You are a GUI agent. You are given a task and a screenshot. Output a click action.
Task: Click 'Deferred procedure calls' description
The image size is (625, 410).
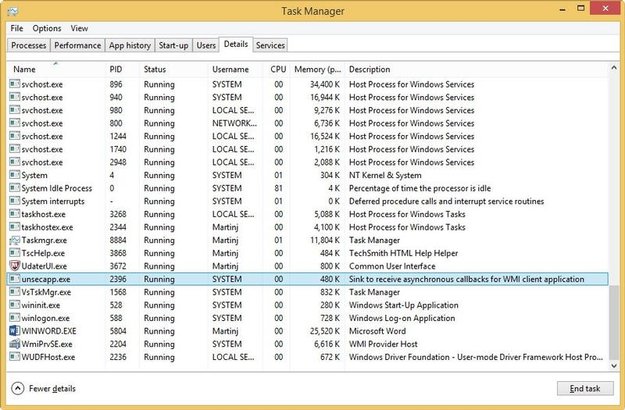(x=446, y=201)
